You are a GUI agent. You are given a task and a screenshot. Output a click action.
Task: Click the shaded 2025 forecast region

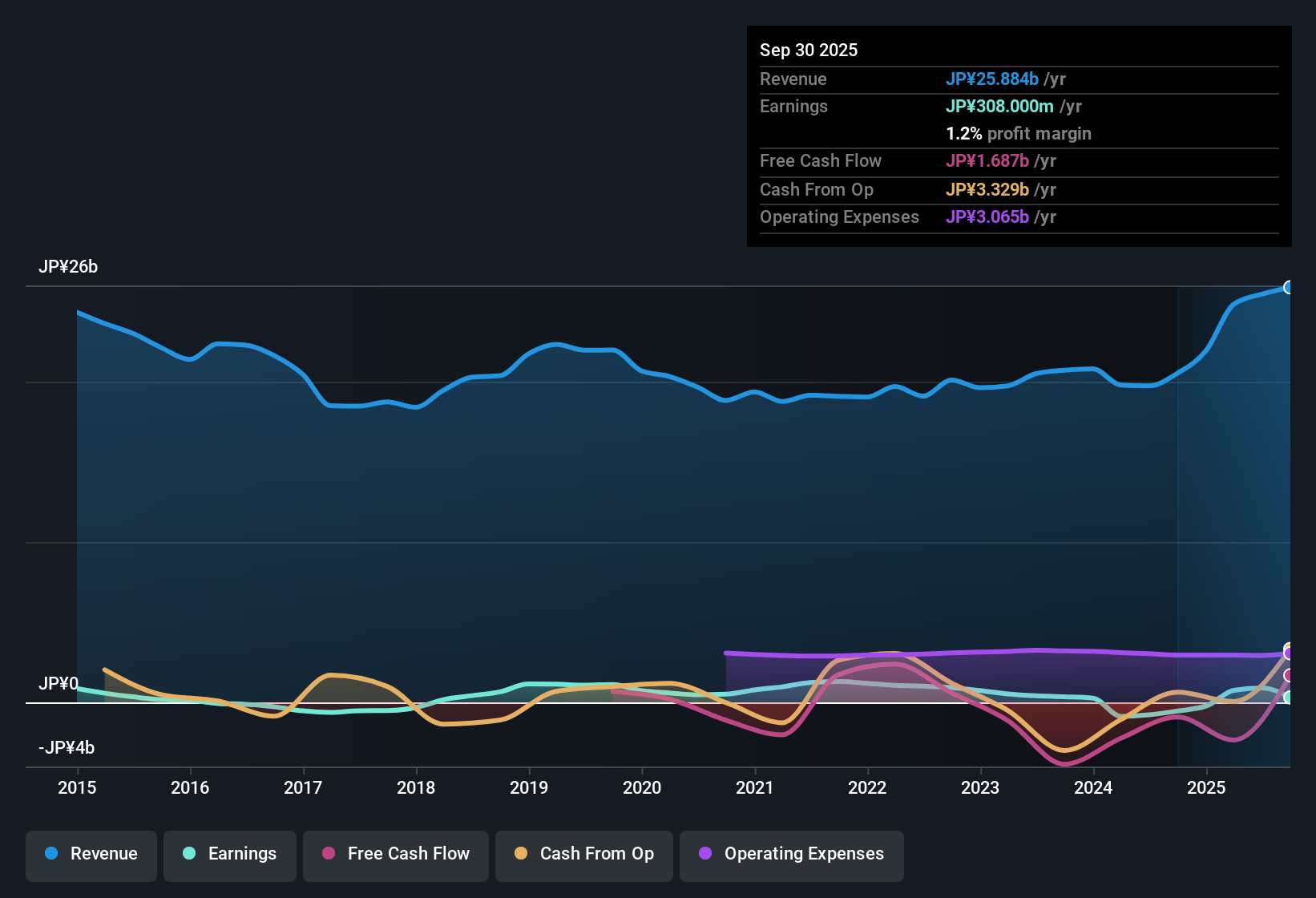pos(1234,521)
